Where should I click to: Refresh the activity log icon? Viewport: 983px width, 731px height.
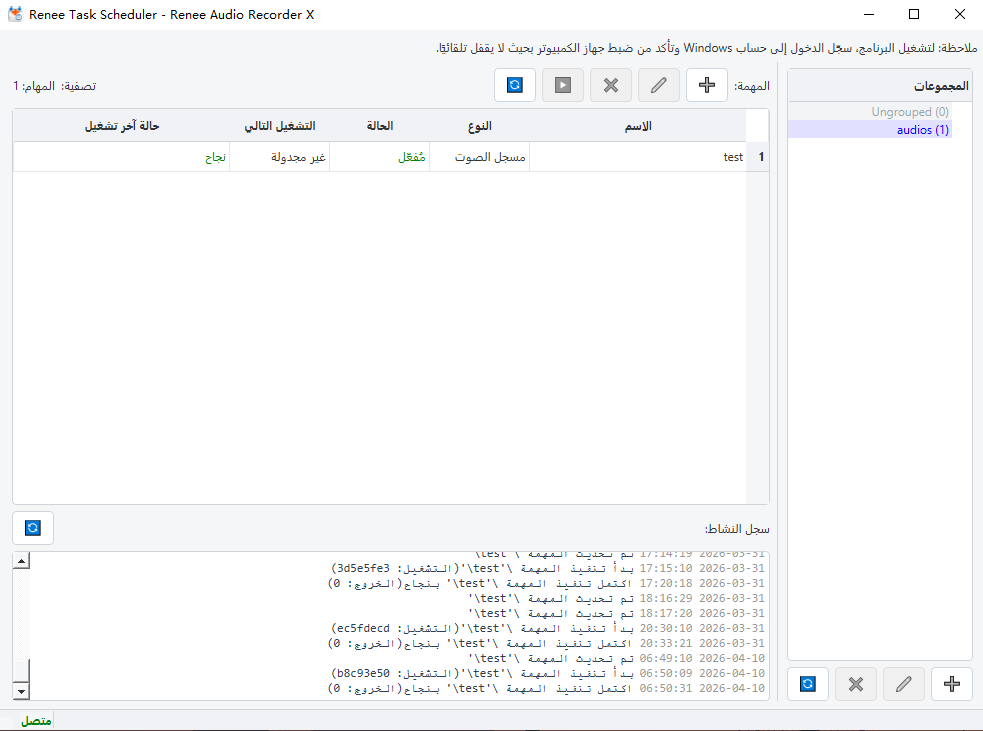coord(33,529)
